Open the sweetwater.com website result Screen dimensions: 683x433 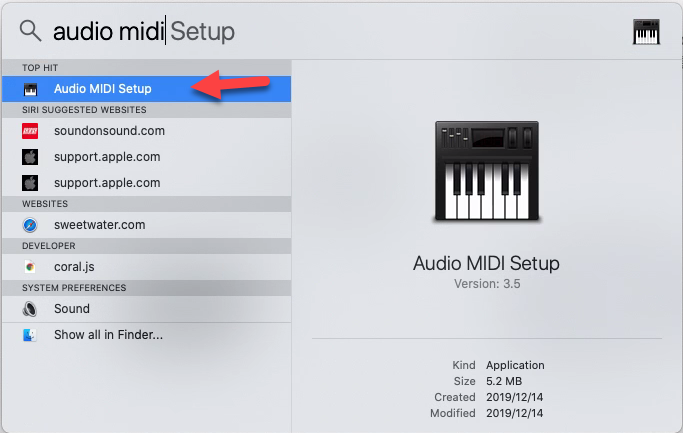pos(99,225)
